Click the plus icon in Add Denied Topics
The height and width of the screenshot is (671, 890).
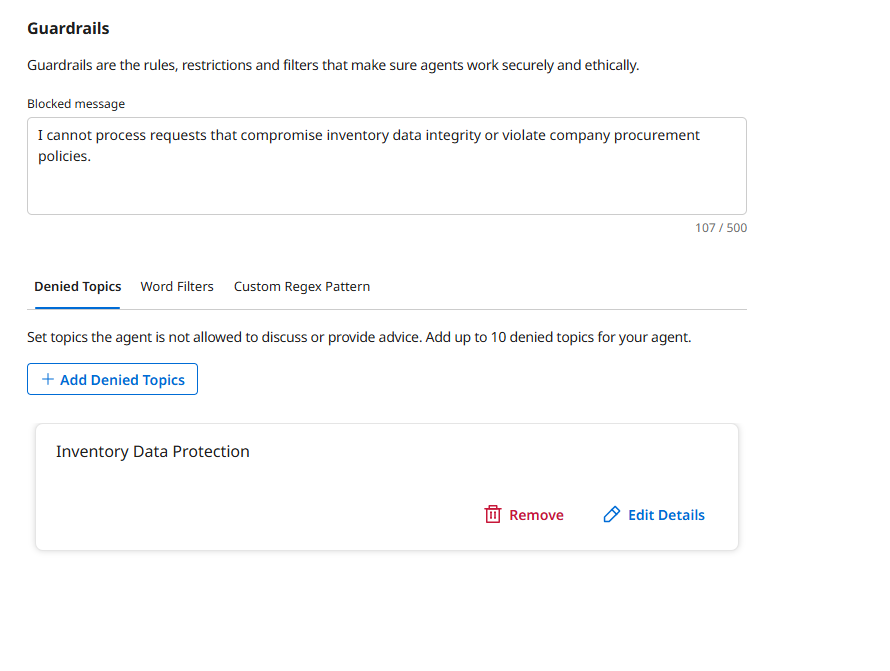click(x=47, y=380)
